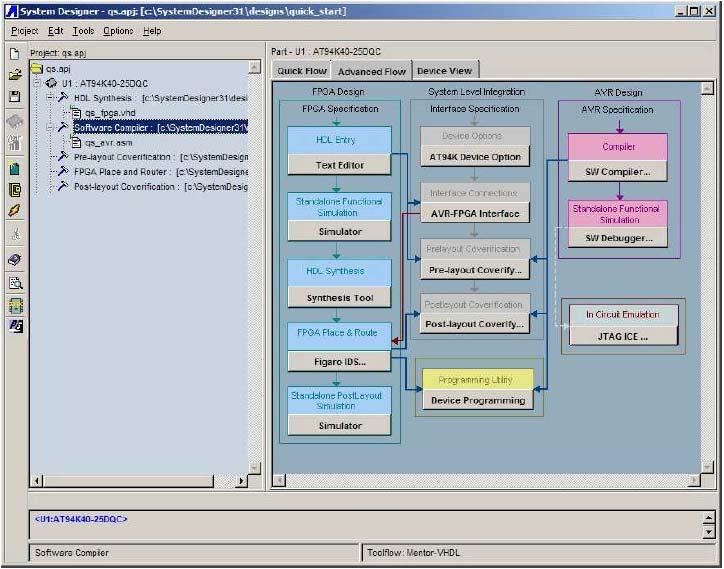Click the project tree scroll-left arrow
The image size is (724, 569).
(37, 481)
